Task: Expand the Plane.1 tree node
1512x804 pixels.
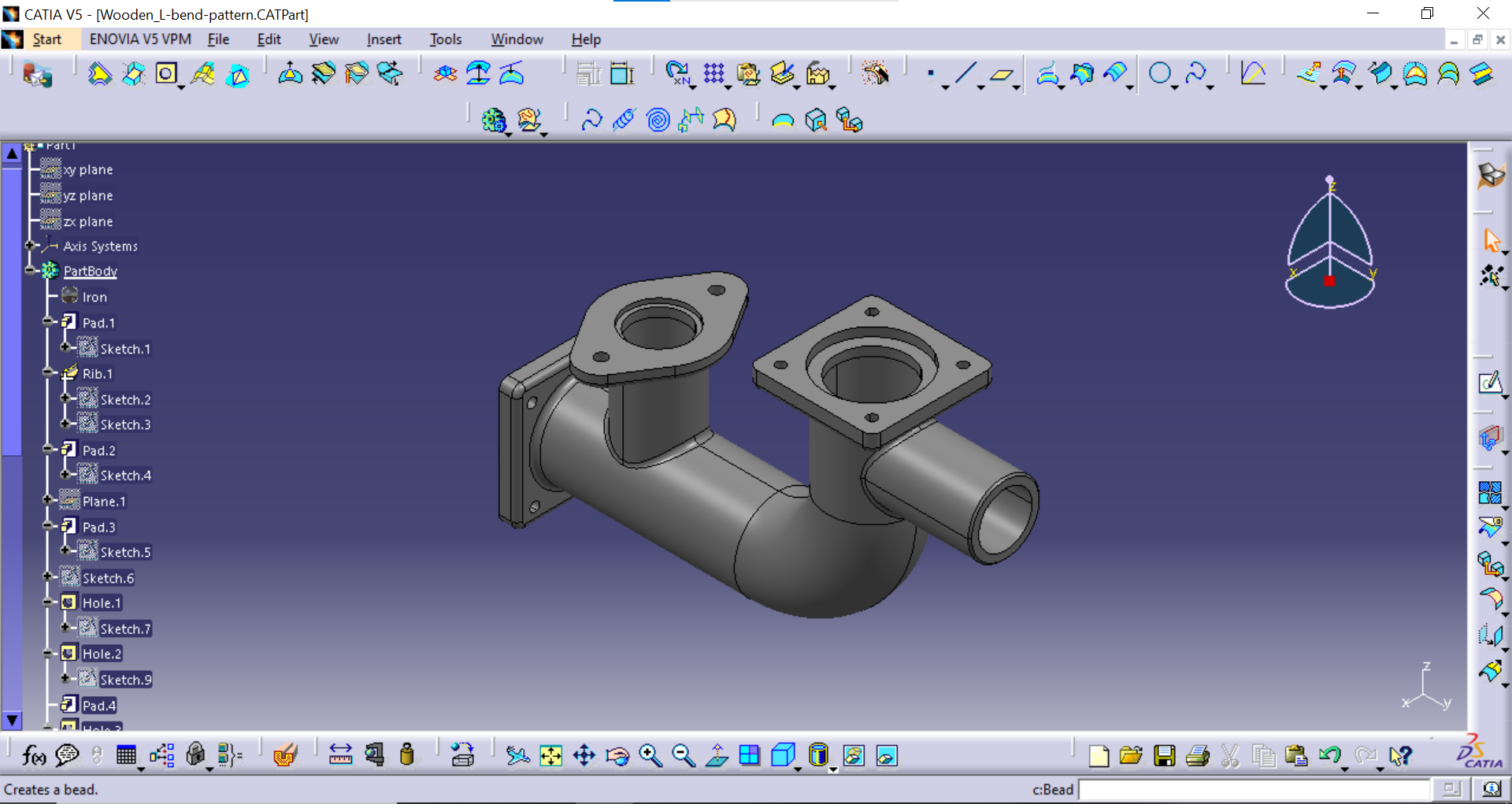Action: 48,500
